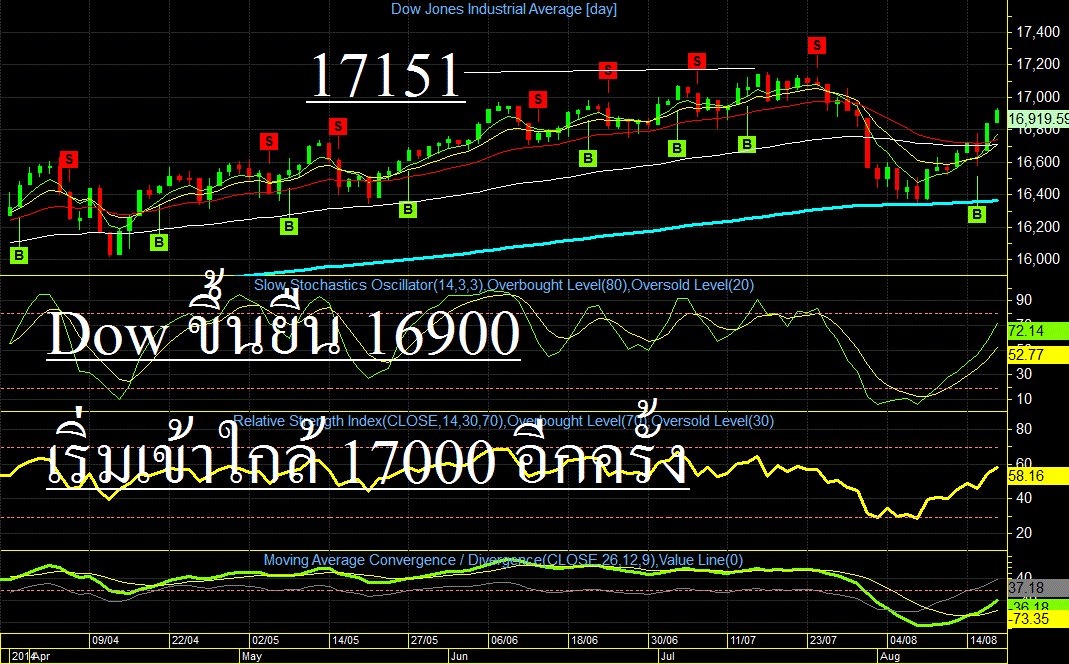
Task: Click the 22/04 date label
Action: 185,640
